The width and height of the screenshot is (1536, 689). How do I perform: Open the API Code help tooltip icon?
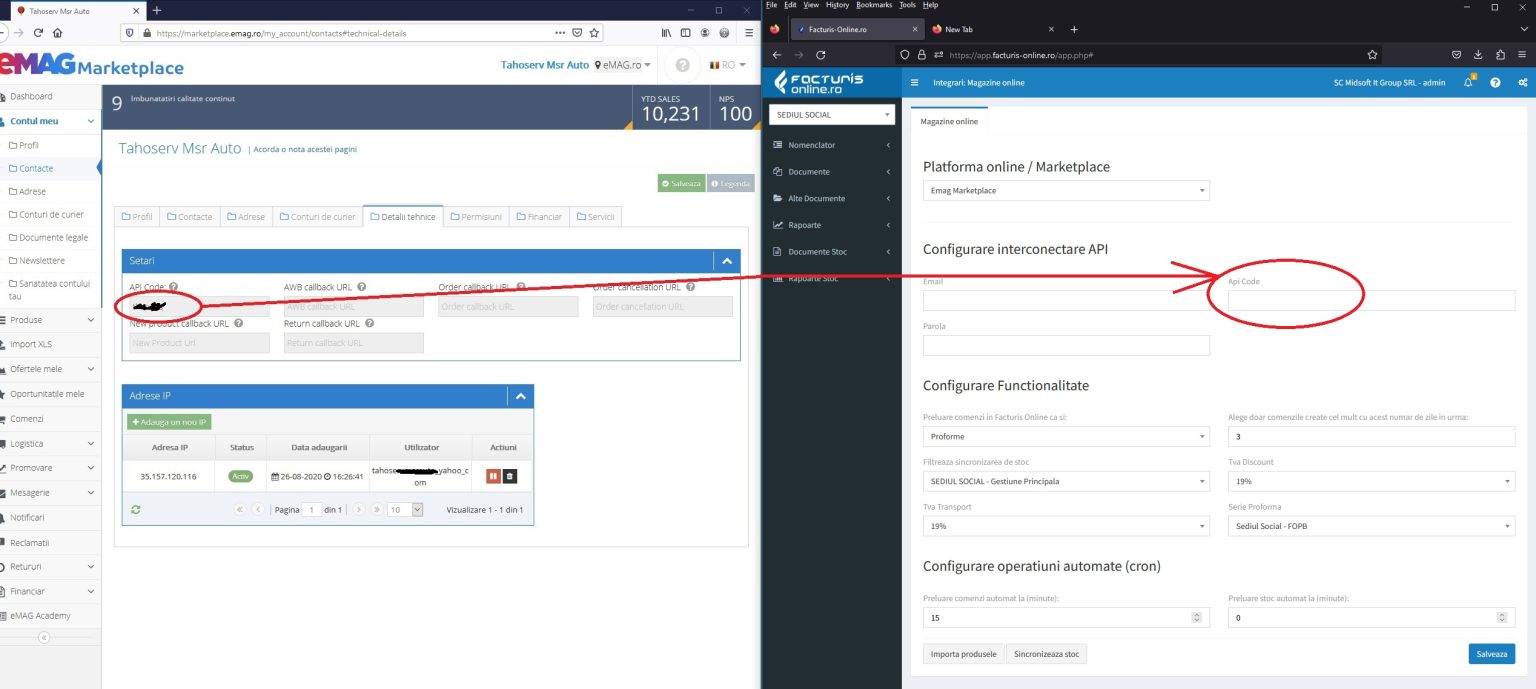174,287
